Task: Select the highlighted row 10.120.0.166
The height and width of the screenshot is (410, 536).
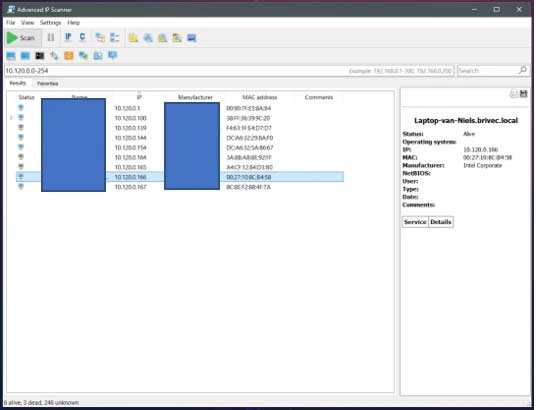Action: (180, 177)
